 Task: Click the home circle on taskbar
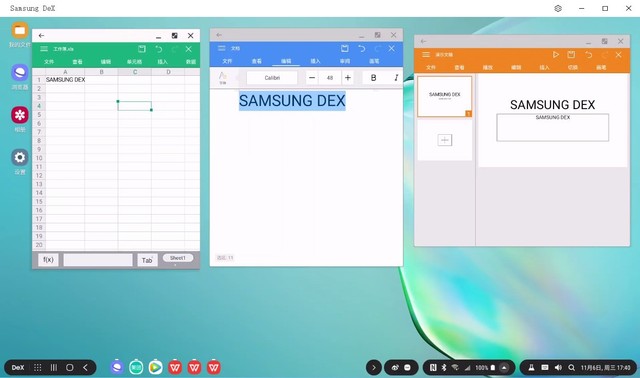69,367
